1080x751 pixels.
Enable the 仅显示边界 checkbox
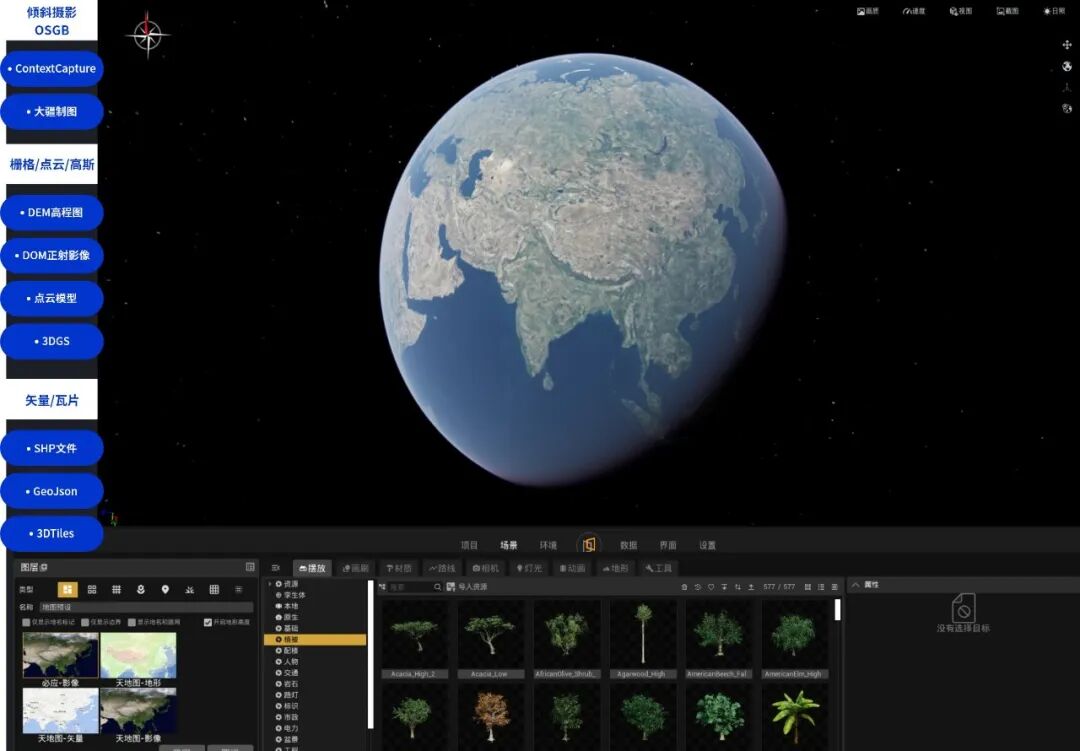85,622
